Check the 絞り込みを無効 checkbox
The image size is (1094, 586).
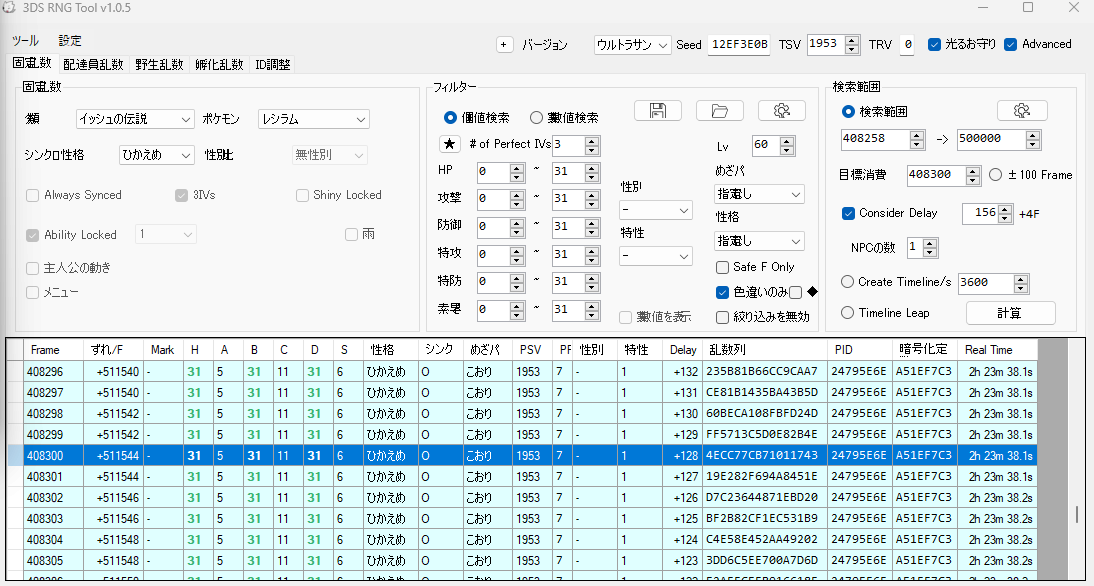[x=722, y=317]
